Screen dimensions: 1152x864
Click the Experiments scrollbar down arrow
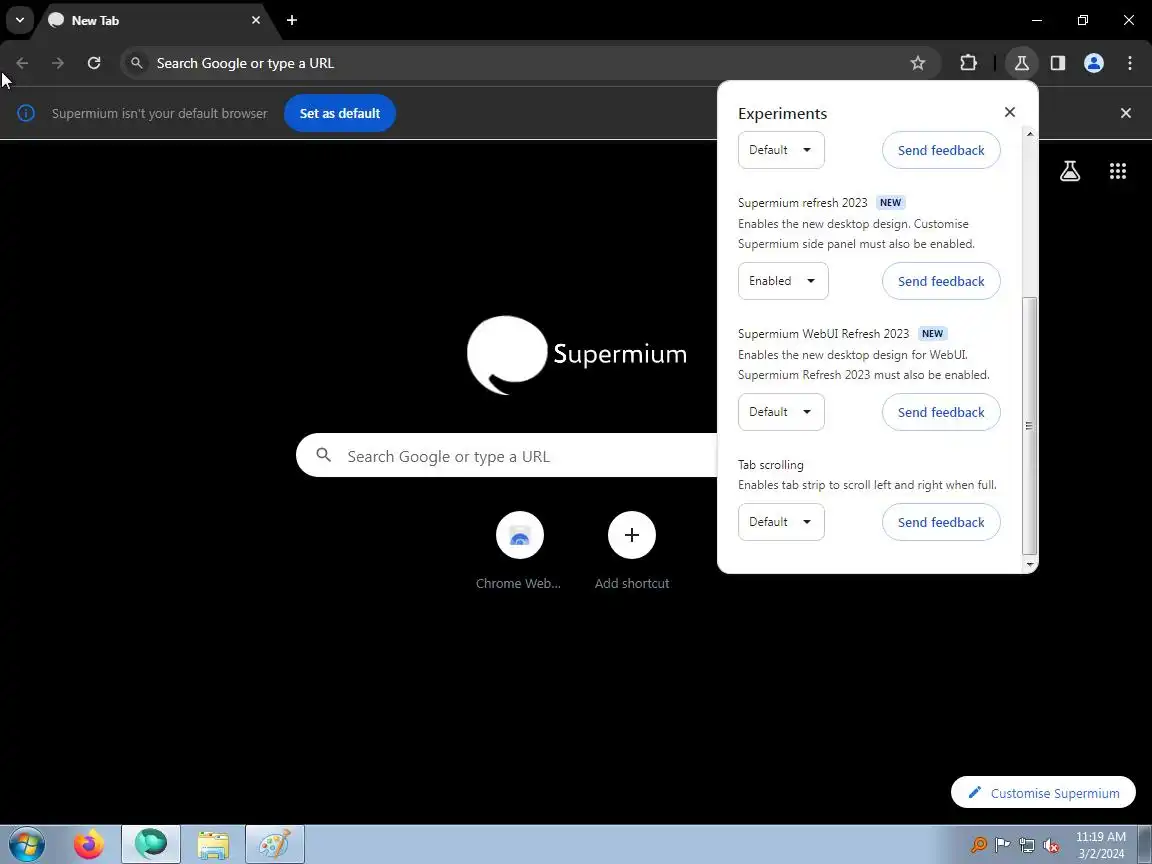(1029, 564)
